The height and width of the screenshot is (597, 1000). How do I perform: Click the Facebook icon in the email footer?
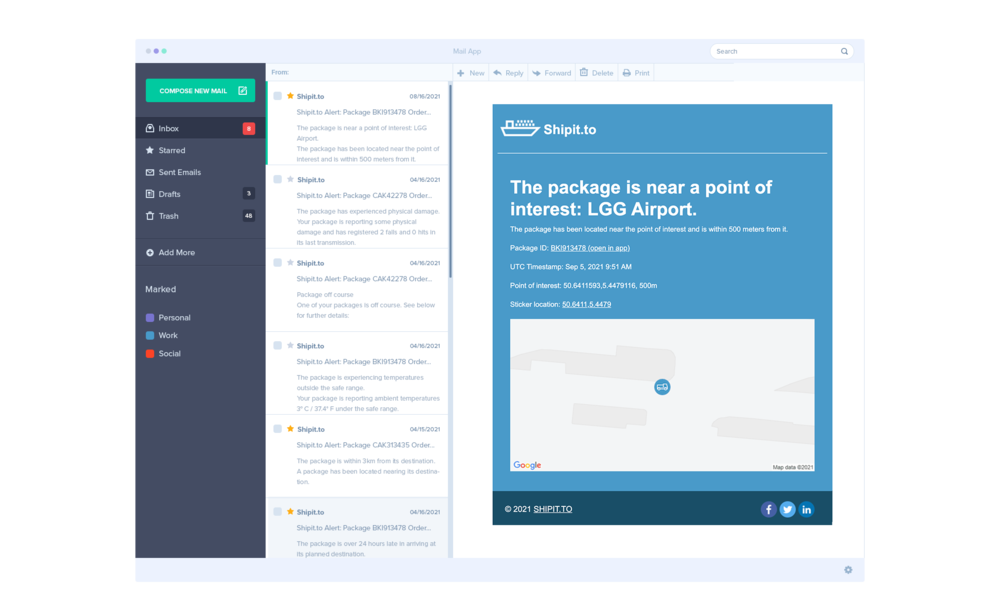(768, 509)
